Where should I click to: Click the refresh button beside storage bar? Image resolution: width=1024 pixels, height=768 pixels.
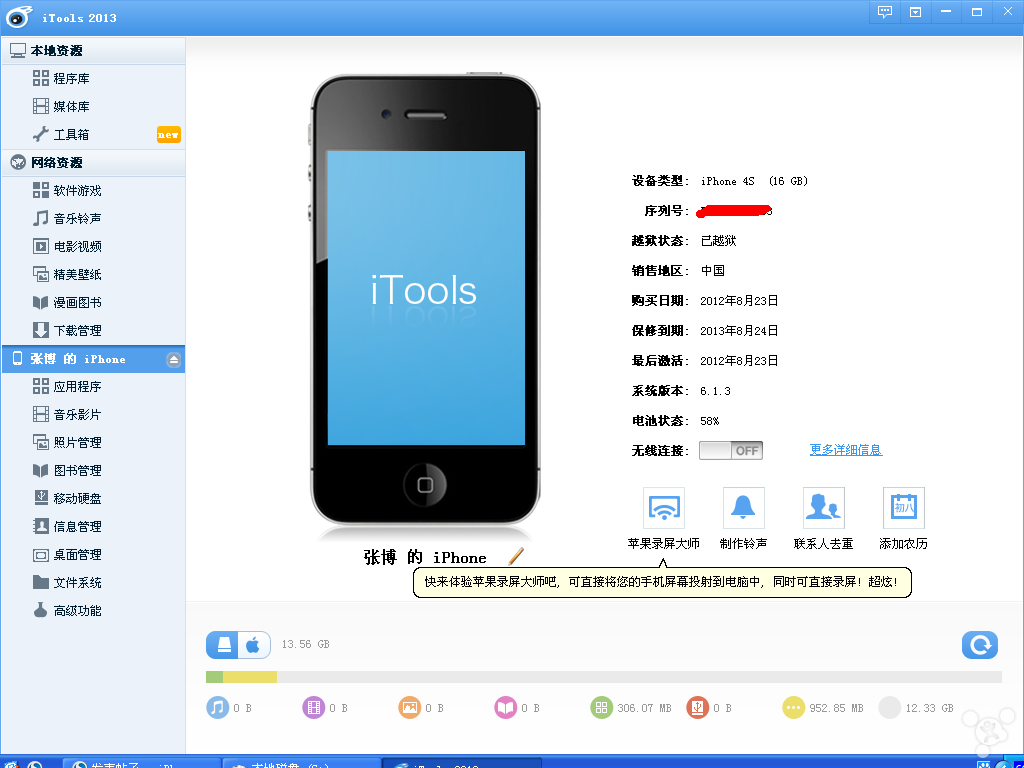tap(980, 645)
